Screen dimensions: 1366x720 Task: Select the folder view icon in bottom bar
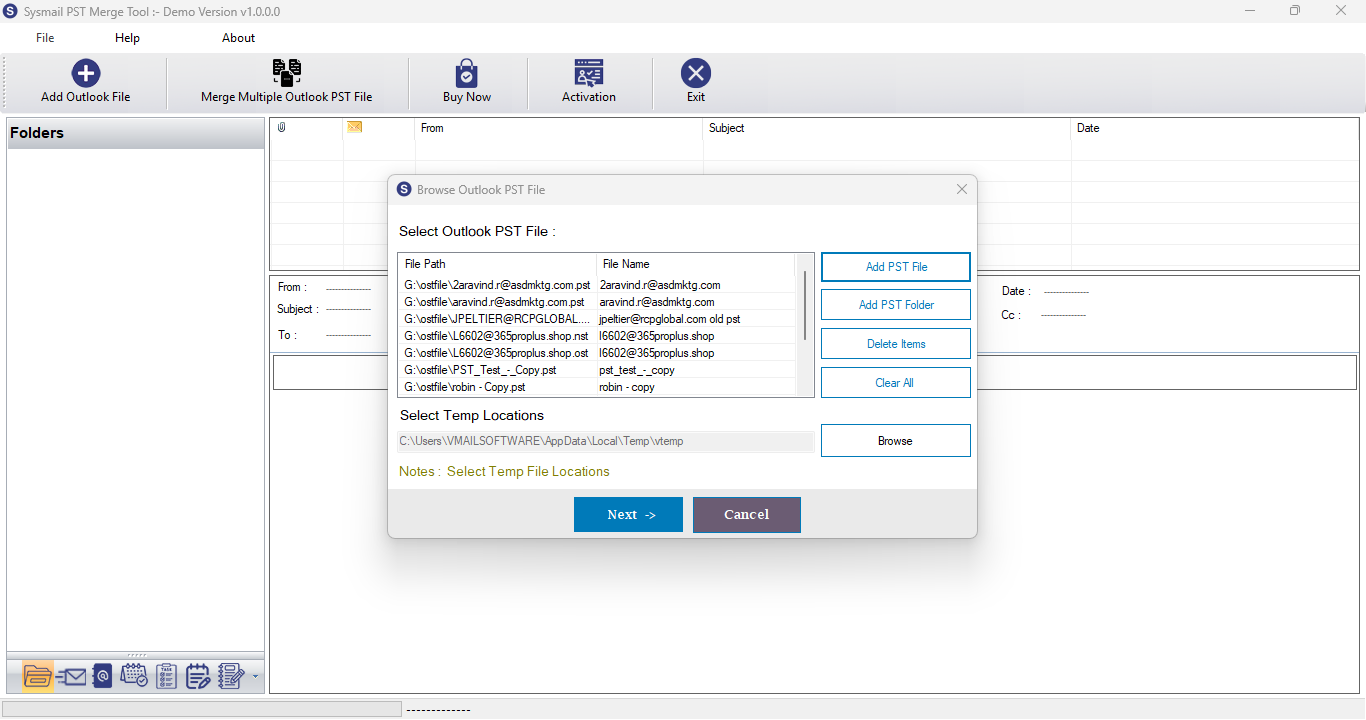click(x=37, y=676)
